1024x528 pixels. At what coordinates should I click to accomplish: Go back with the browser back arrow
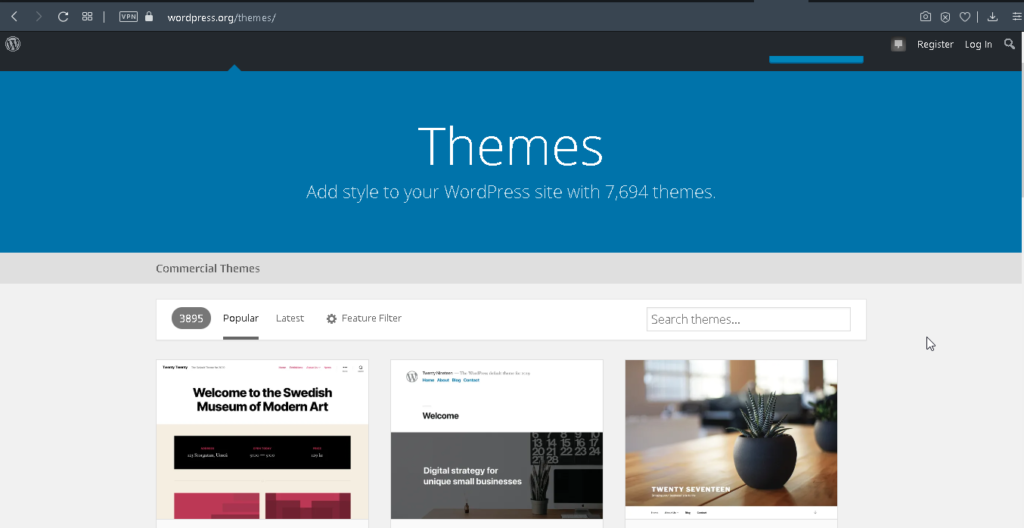click(14, 17)
